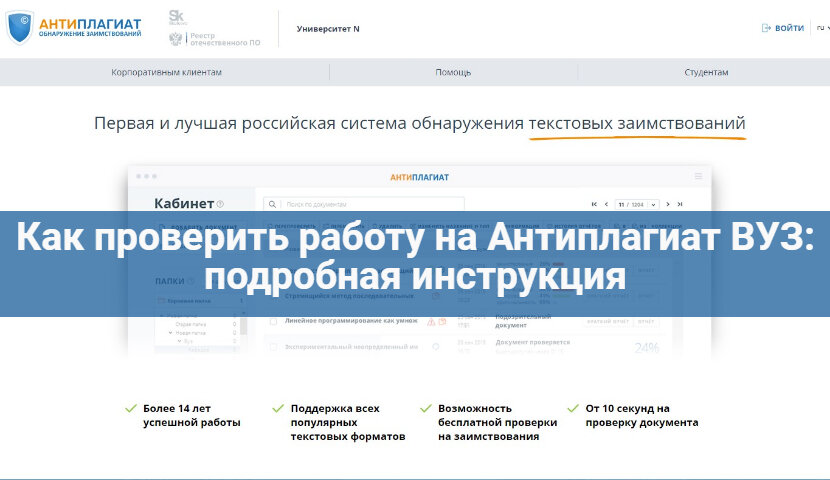Open the page number 11 / 1204 dropdown
This screenshot has width=830, height=480.
pyautogui.click(x=637, y=204)
